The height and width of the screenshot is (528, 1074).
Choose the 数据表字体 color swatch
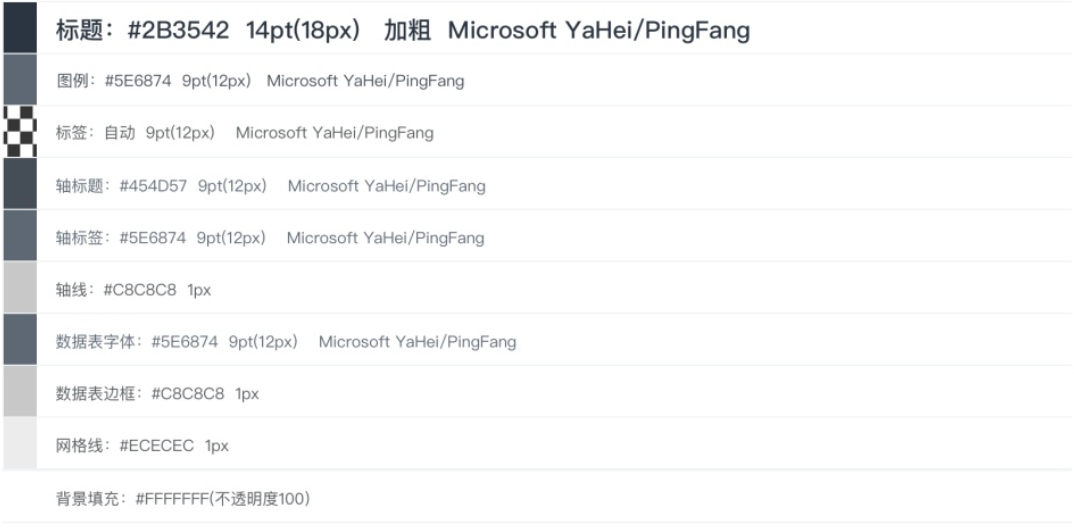[x=18, y=341]
